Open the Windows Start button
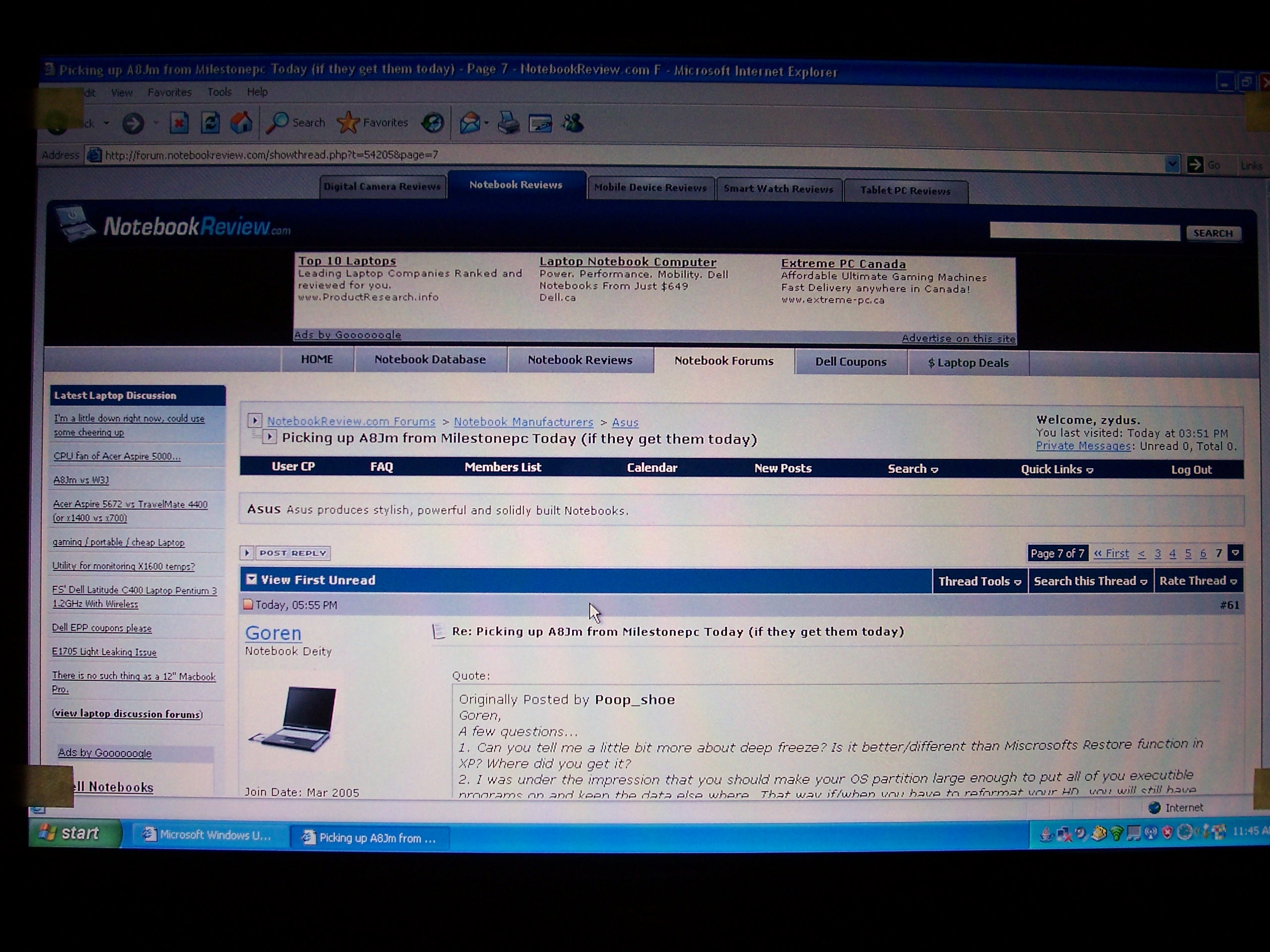 (x=75, y=833)
